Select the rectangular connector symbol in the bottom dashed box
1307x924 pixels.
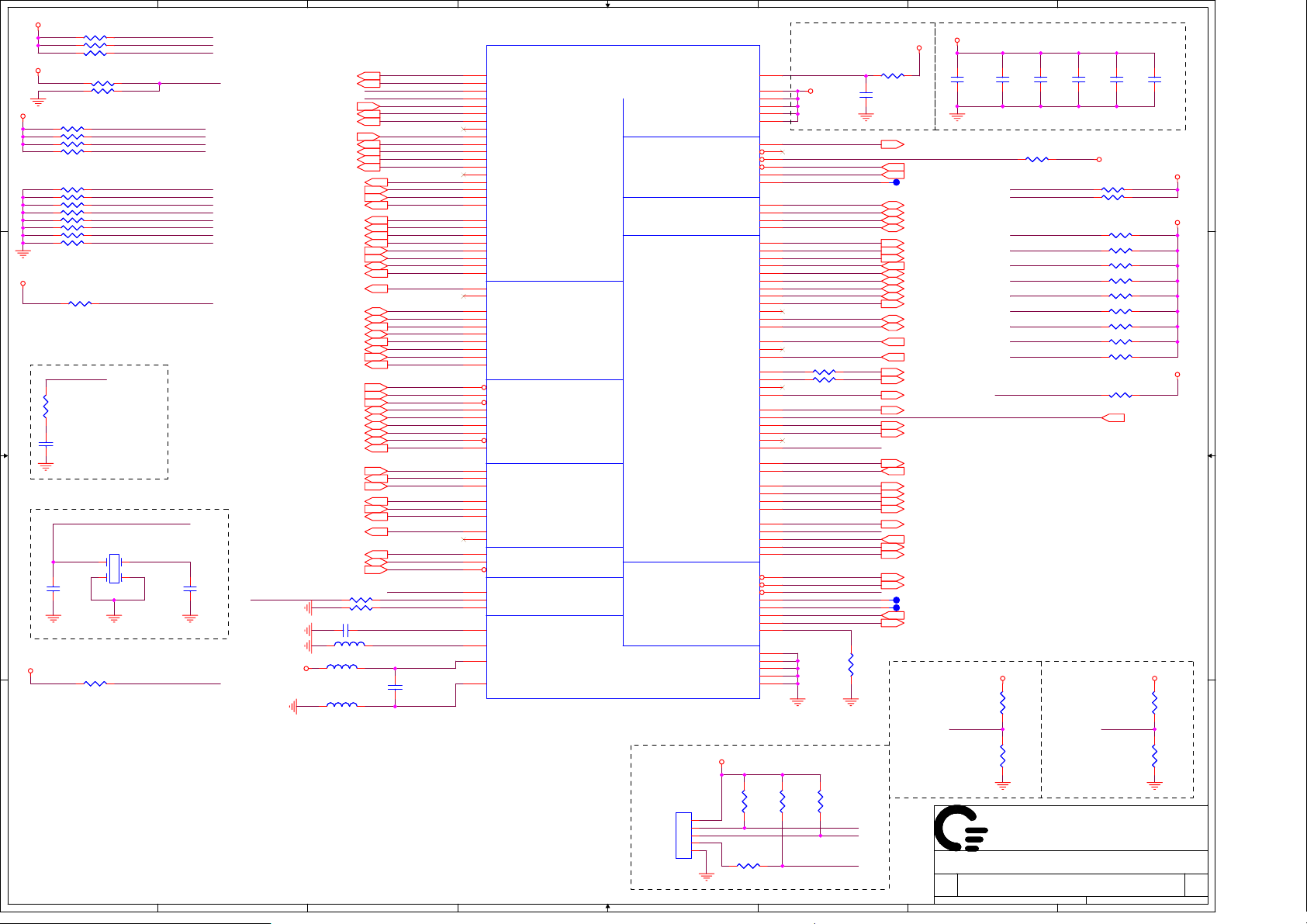coord(683,835)
